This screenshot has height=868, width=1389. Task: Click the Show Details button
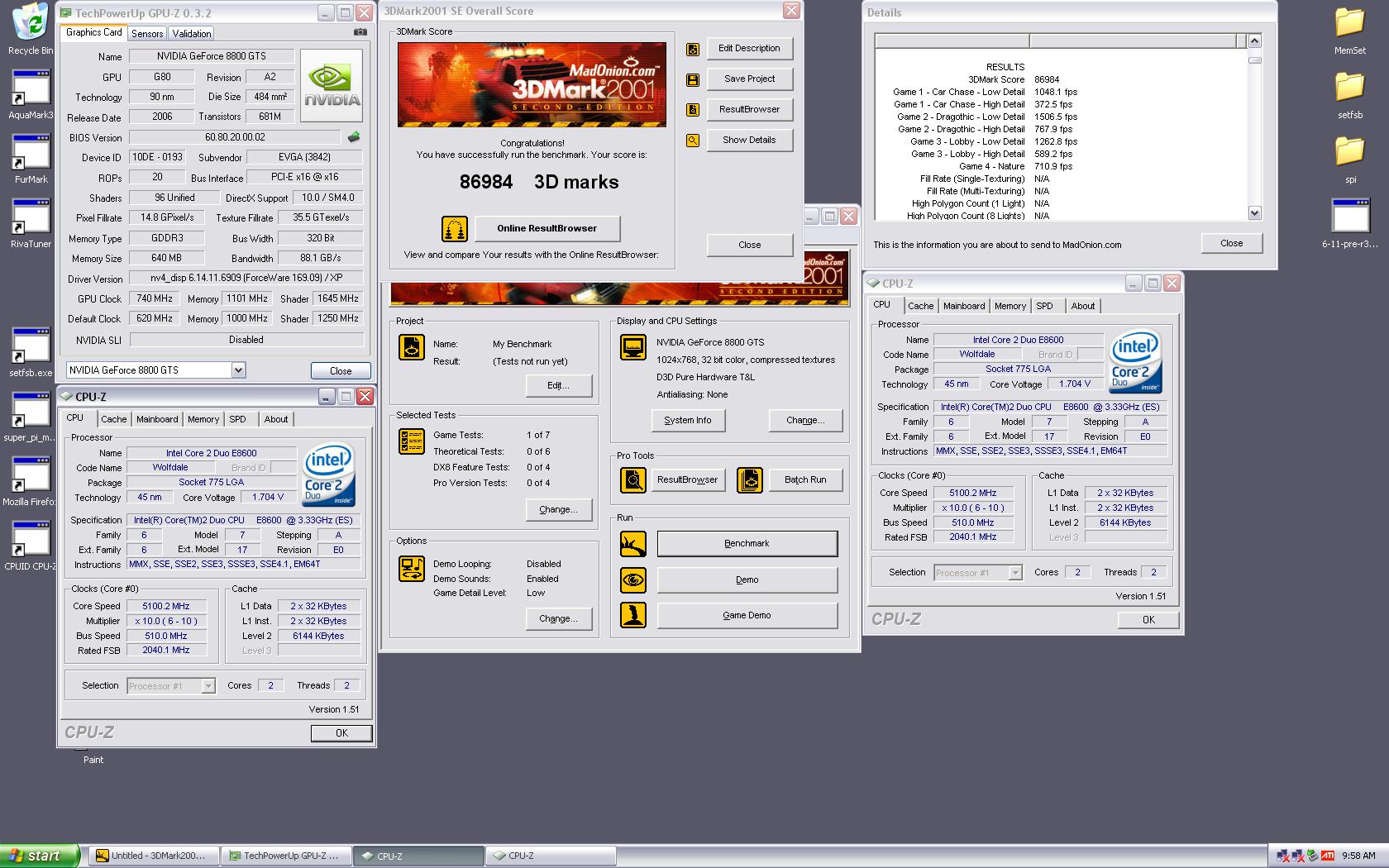point(749,140)
